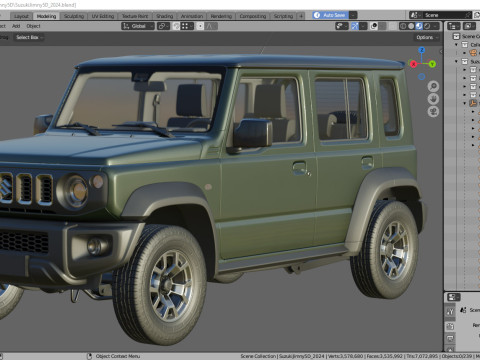The width and height of the screenshot is (480, 360).
Task: Click the zoom magnifier viewport icon
Action: click(x=433, y=87)
